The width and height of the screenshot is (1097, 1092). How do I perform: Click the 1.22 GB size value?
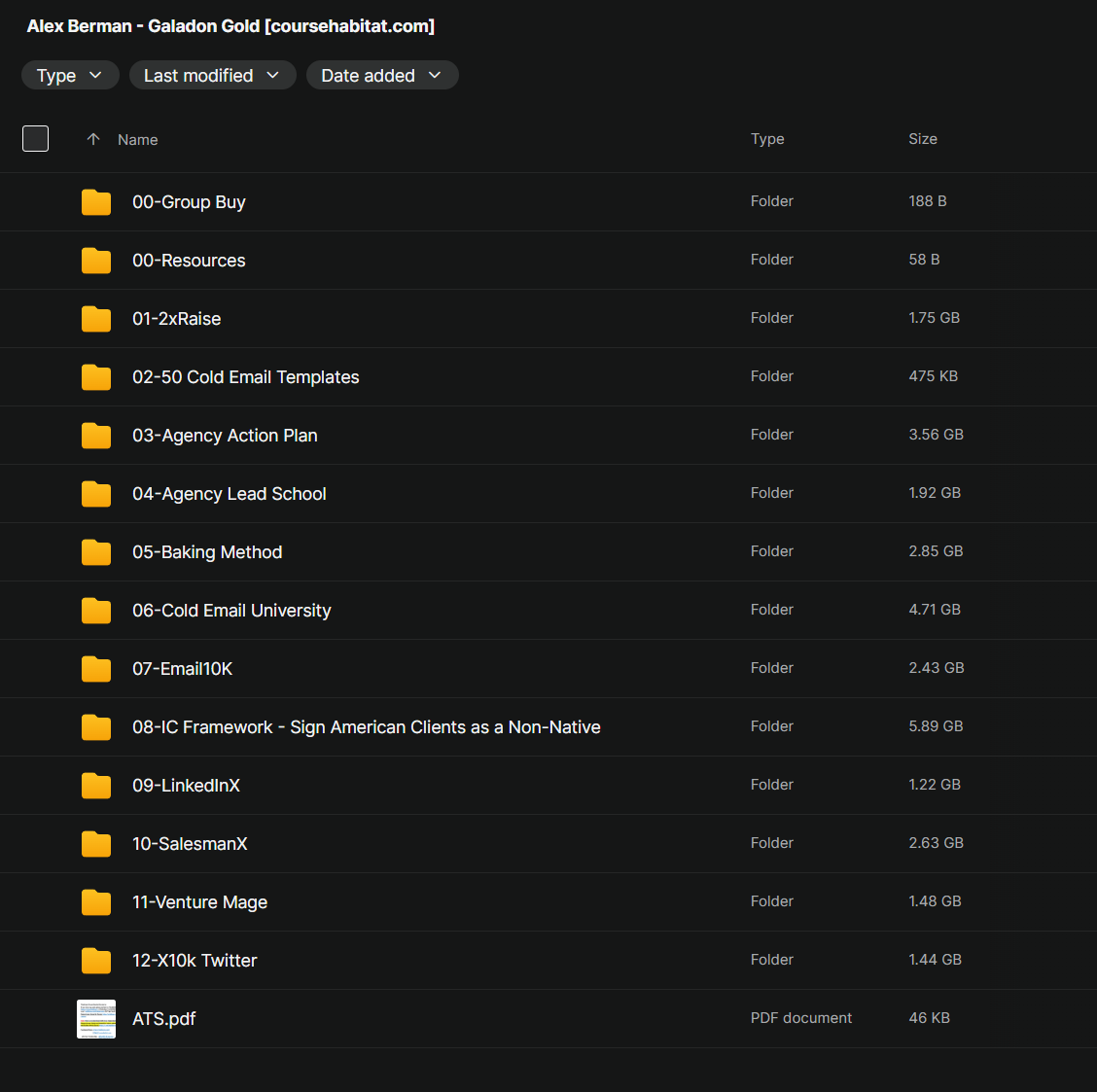click(935, 785)
